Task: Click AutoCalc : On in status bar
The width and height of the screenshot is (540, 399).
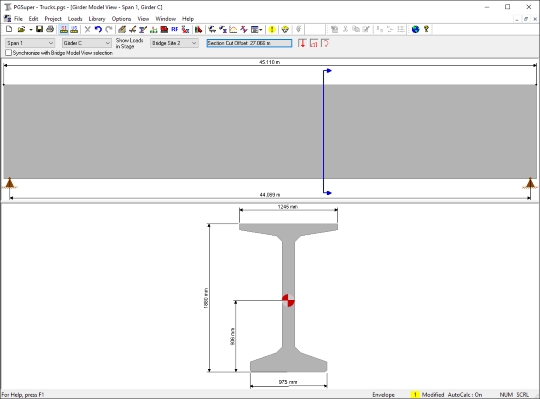Action: [x=465, y=395]
